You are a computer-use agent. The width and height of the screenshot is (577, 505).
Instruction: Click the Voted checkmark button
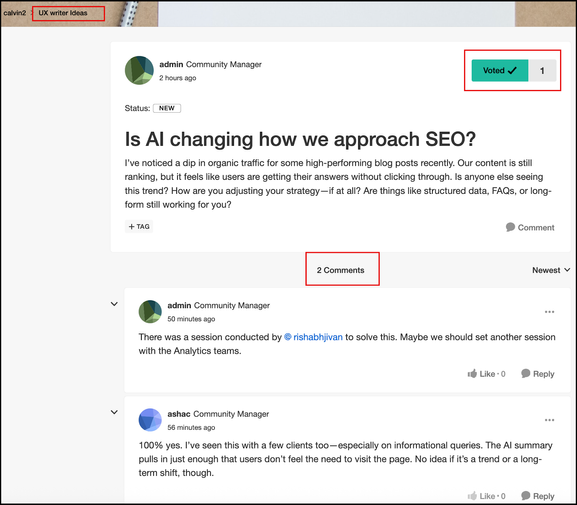click(x=500, y=70)
